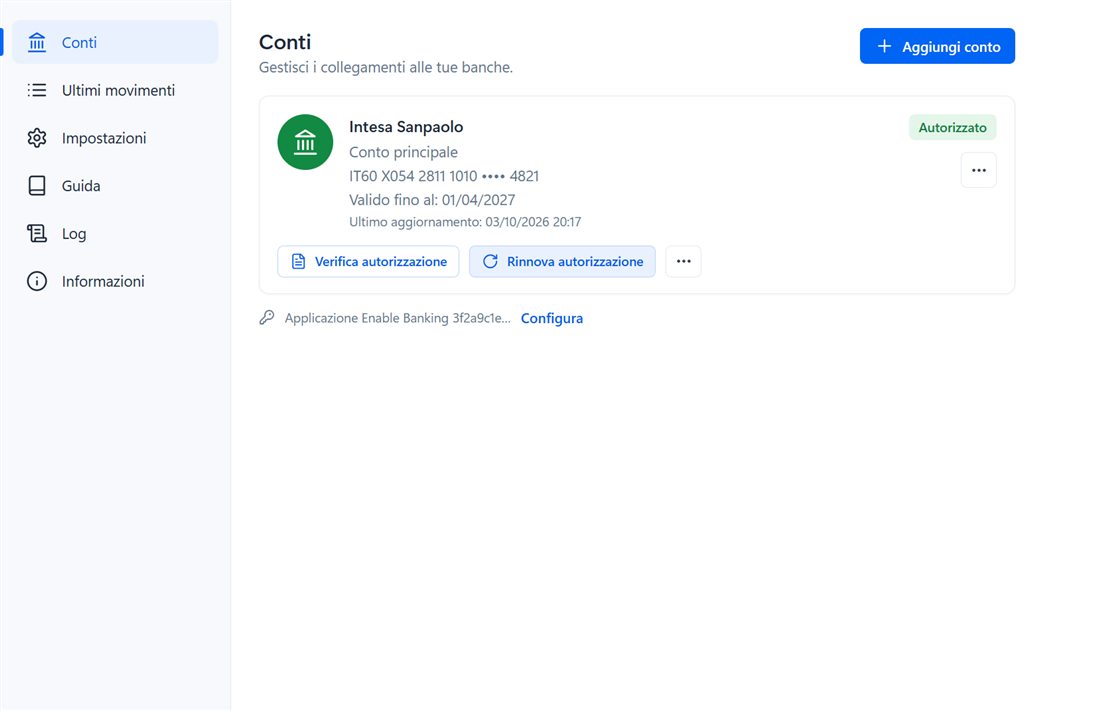Click the book icon for Guida

click(x=36, y=186)
